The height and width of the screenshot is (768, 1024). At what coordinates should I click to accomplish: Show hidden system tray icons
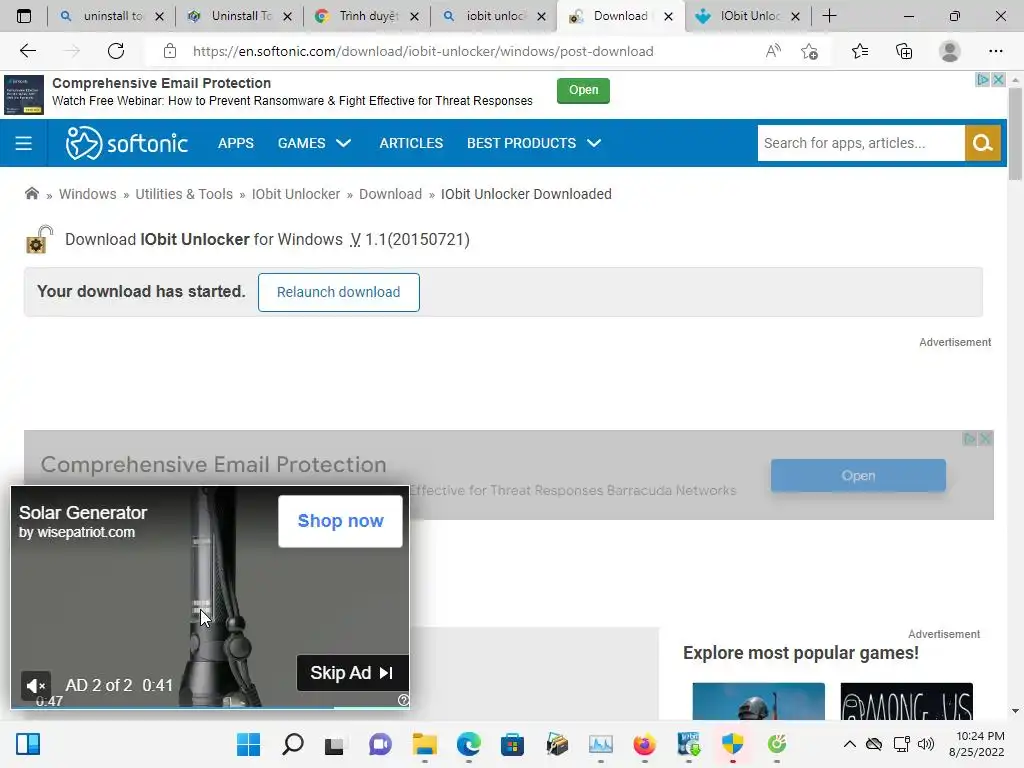click(849, 744)
